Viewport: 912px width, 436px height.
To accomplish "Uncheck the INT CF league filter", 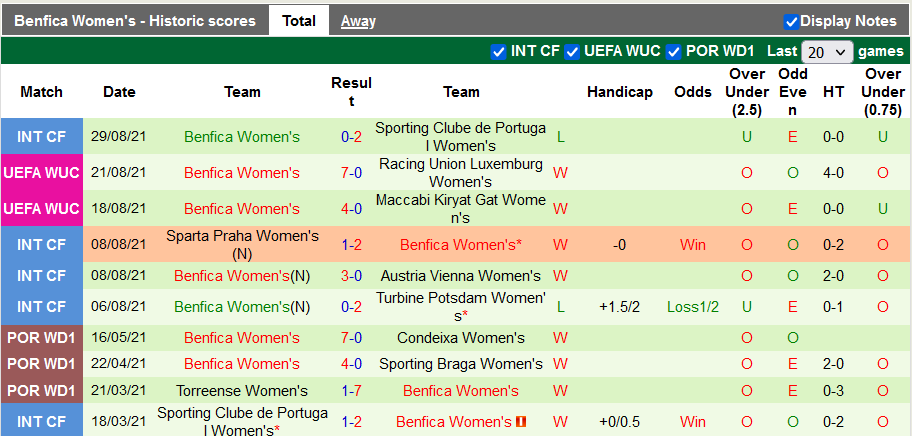I will [499, 51].
